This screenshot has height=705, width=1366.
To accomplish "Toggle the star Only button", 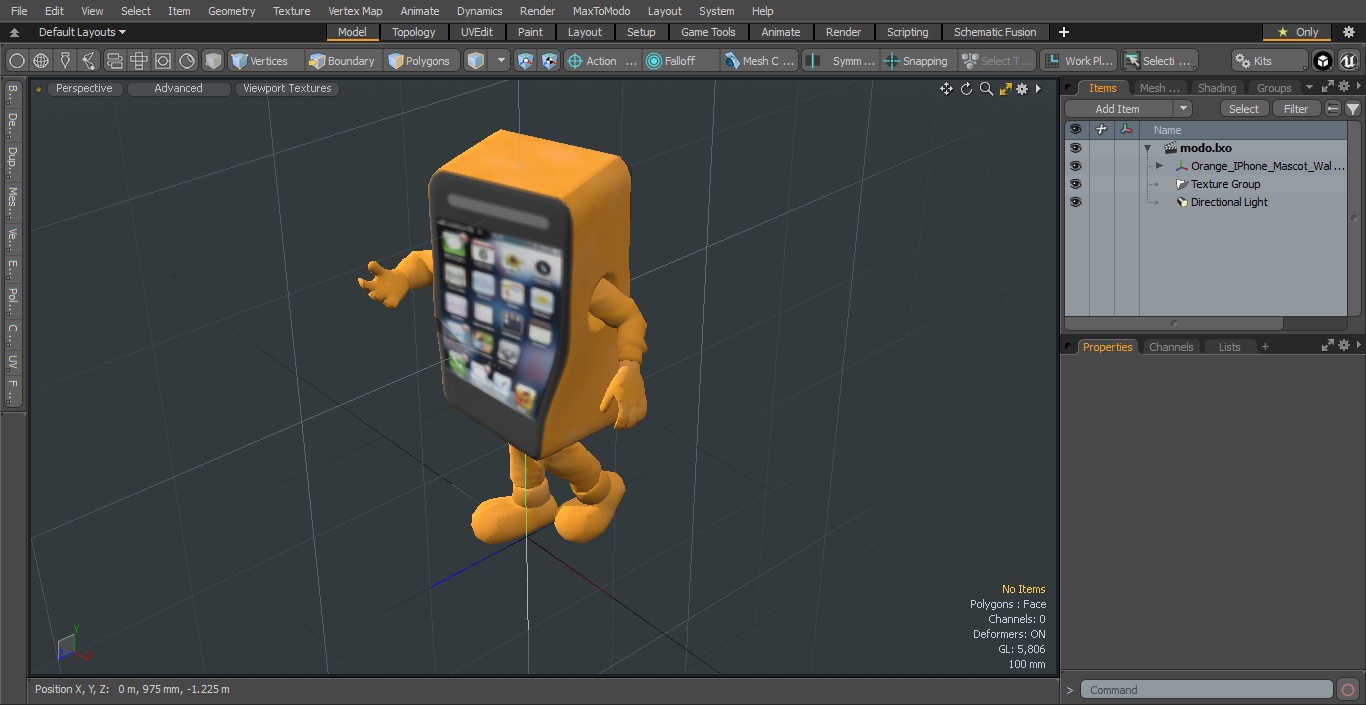I will coord(1297,32).
